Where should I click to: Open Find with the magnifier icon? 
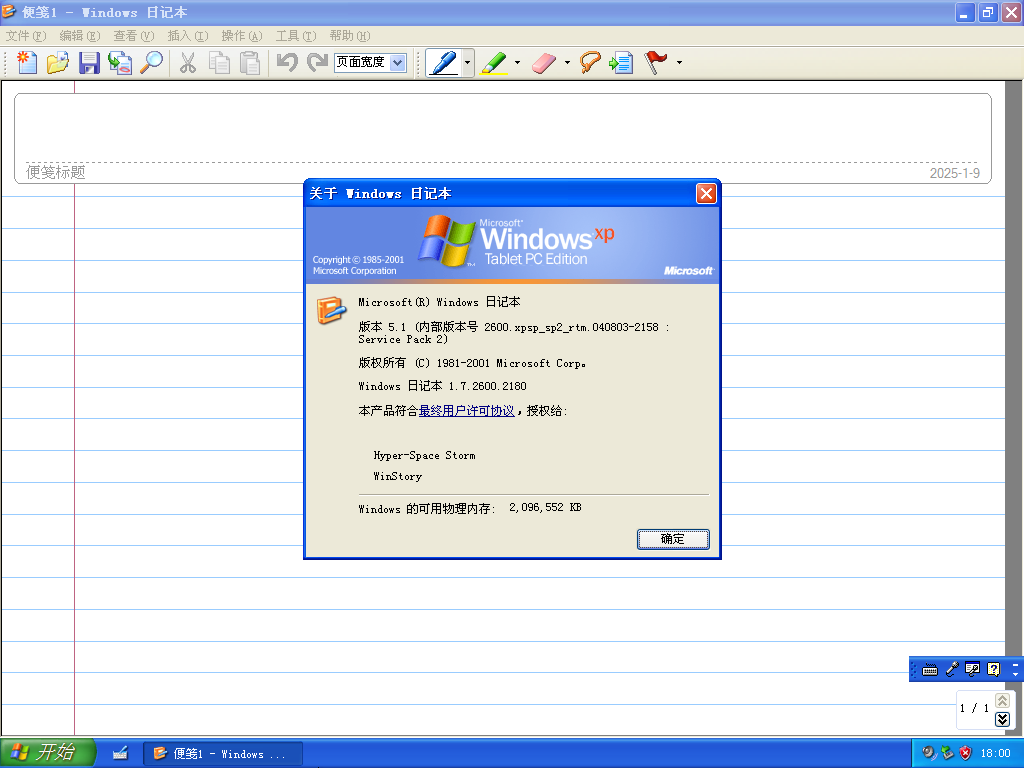pyautogui.click(x=152, y=63)
